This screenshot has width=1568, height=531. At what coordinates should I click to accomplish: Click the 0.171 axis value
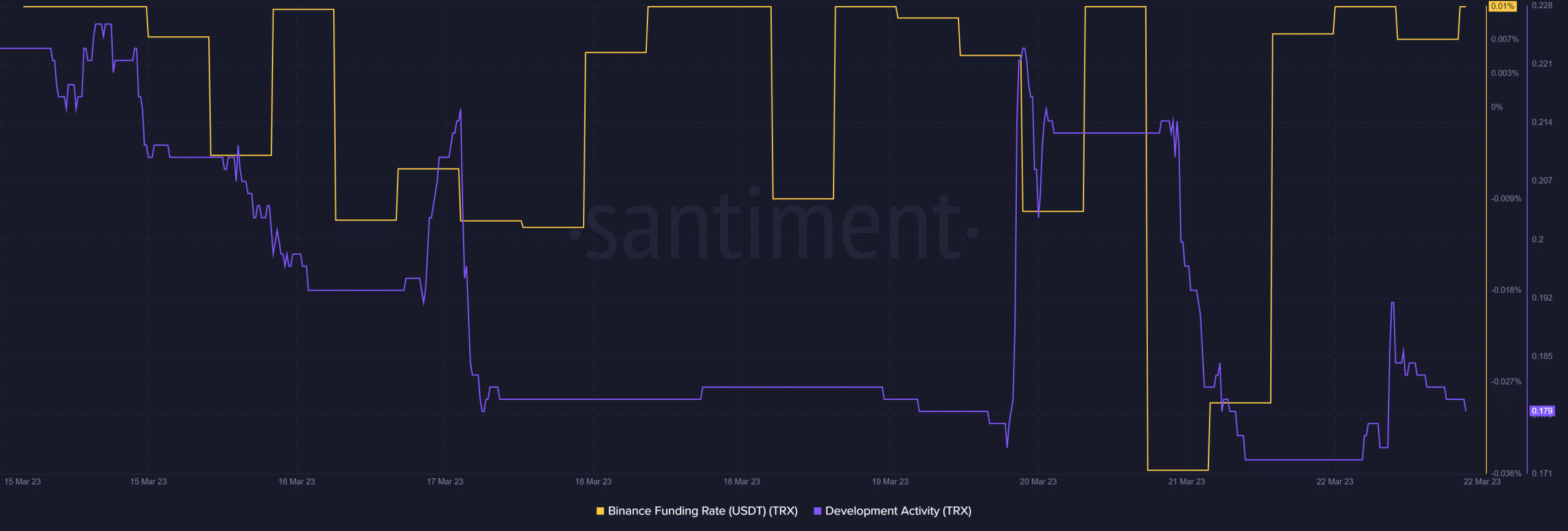(1542, 473)
